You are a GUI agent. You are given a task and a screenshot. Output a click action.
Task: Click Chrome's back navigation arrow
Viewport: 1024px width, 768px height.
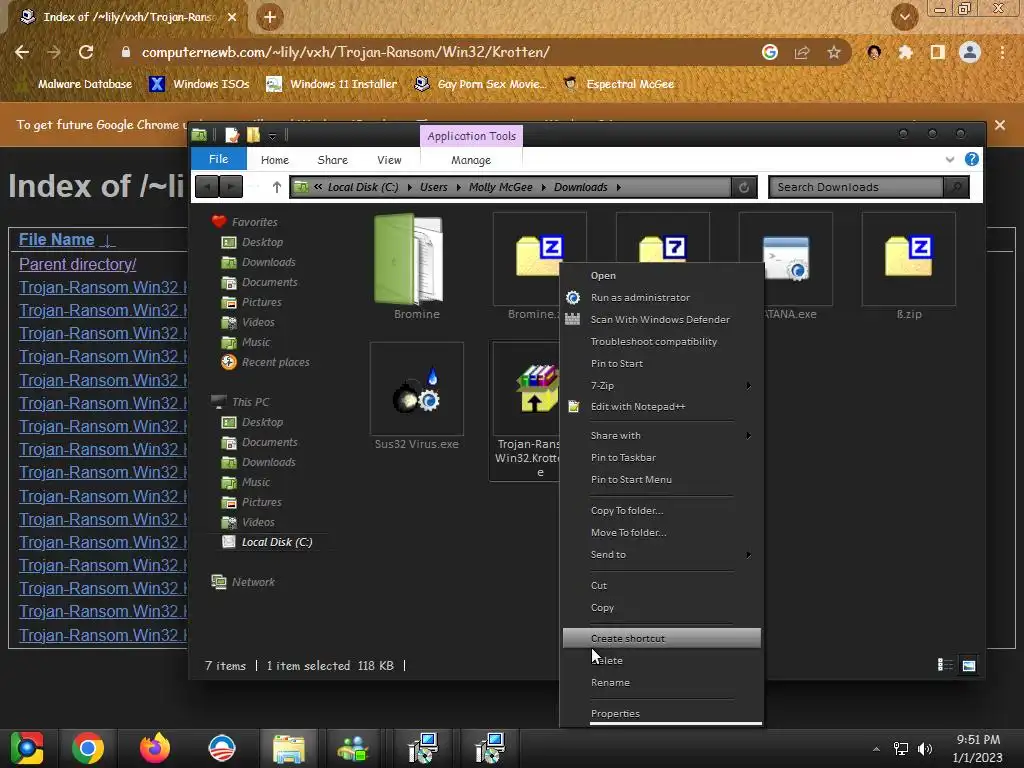(22, 52)
